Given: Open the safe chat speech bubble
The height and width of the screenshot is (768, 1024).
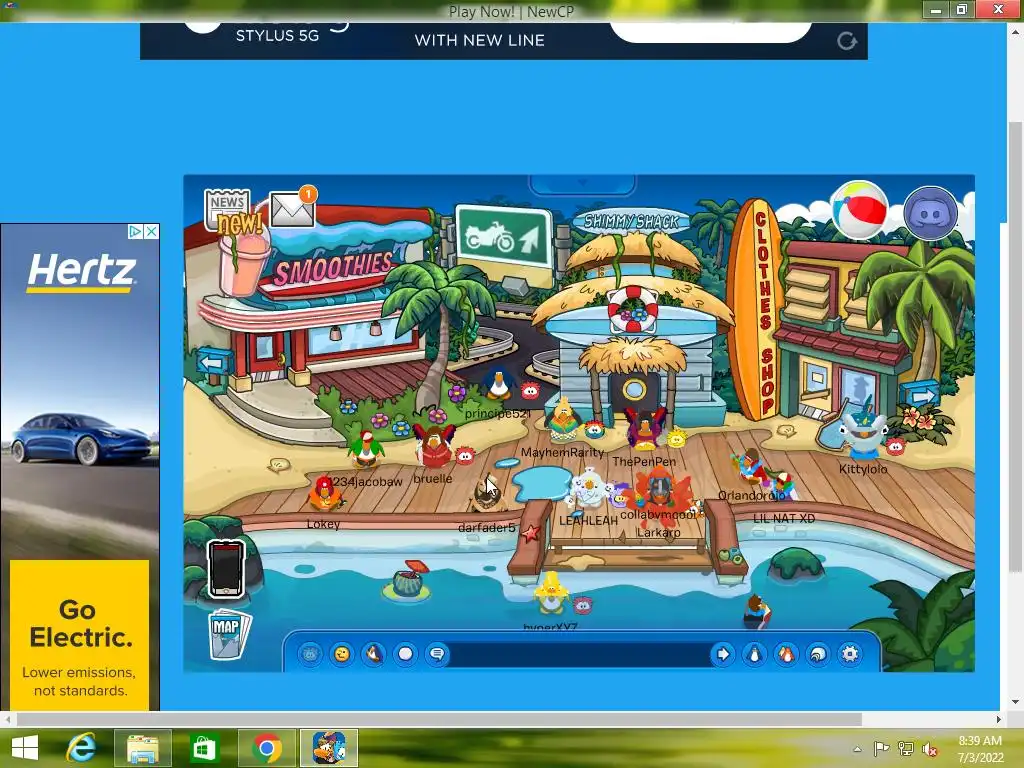Looking at the screenshot, I should (x=438, y=654).
